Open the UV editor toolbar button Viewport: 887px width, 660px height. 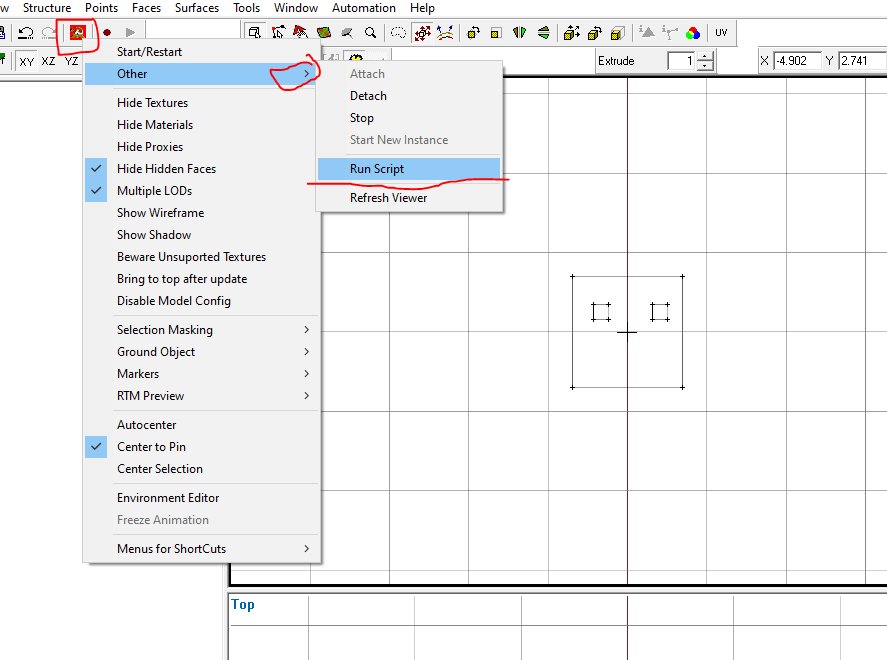tap(720, 33)
